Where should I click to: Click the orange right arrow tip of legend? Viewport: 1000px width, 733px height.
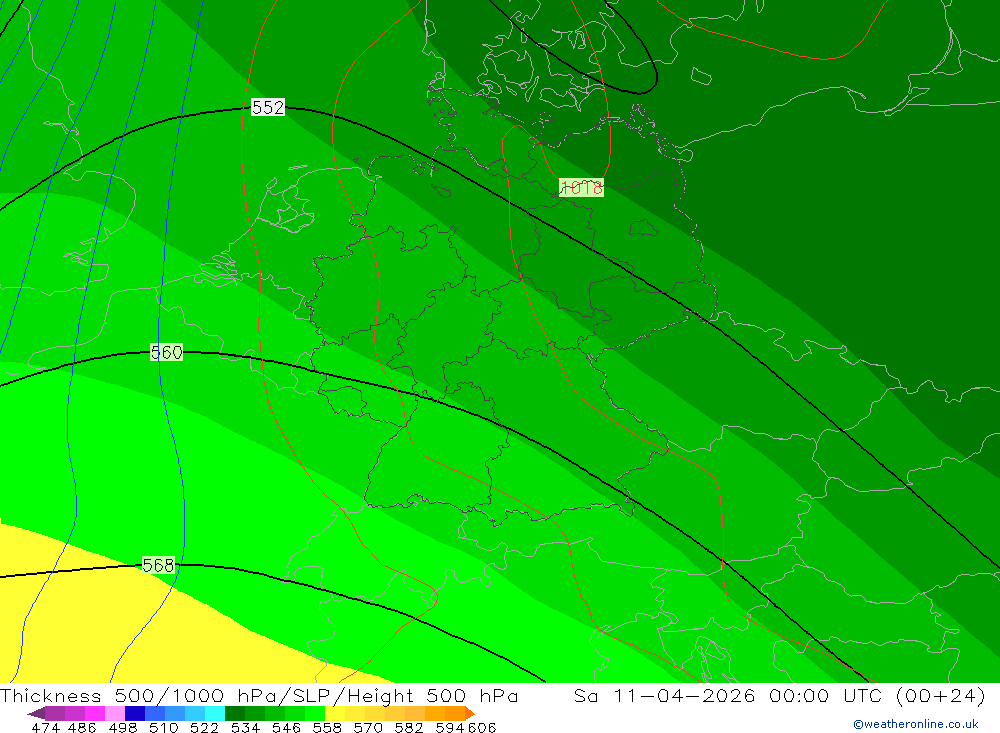[x=469, y=713]
